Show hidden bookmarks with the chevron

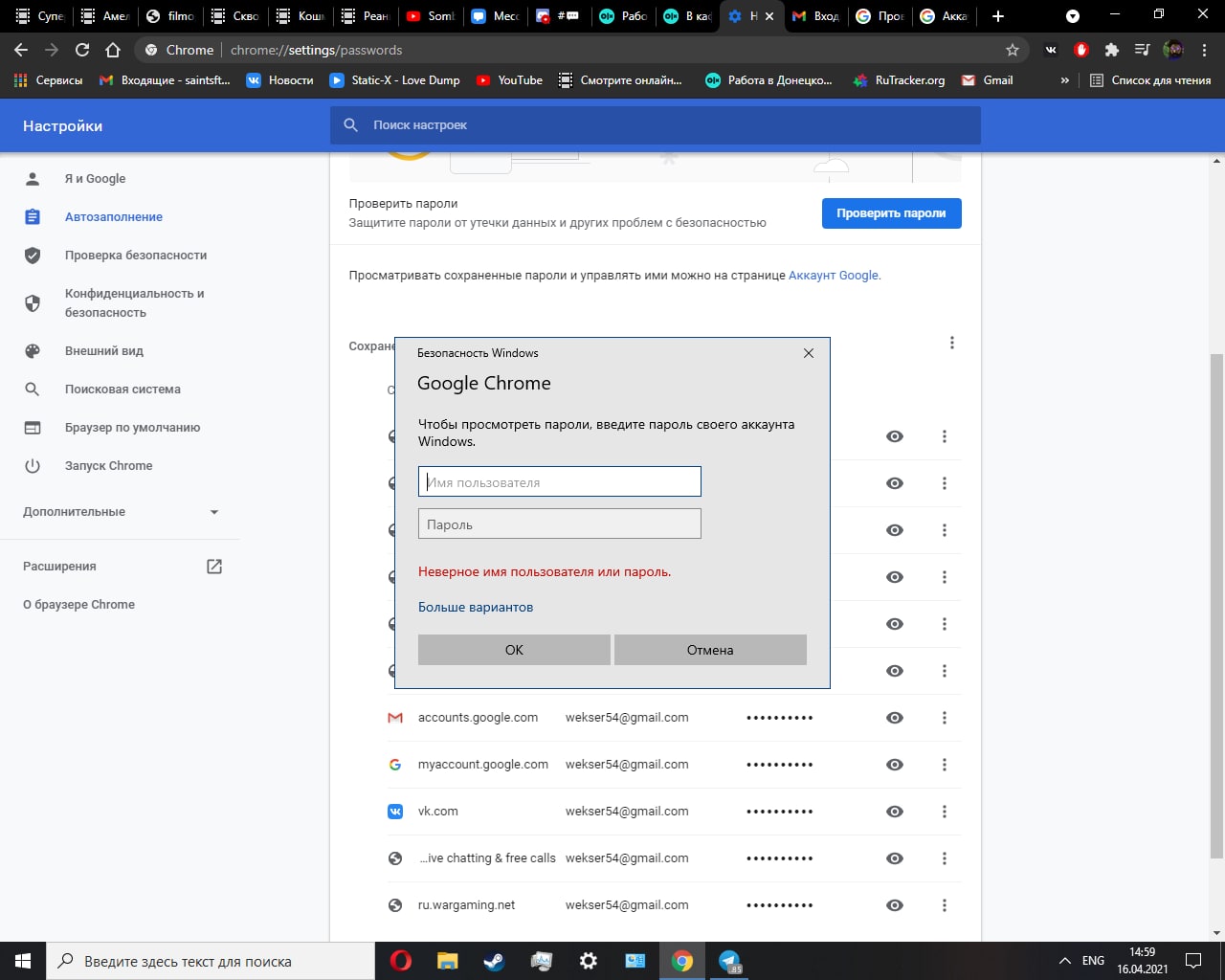1065,80
